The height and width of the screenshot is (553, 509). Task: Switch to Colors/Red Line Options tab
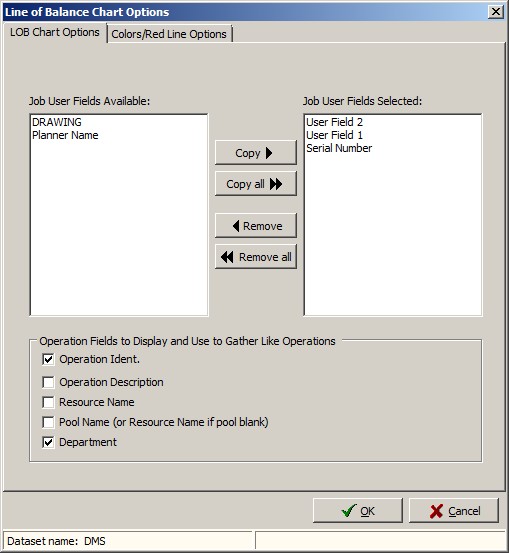point(169,34)
